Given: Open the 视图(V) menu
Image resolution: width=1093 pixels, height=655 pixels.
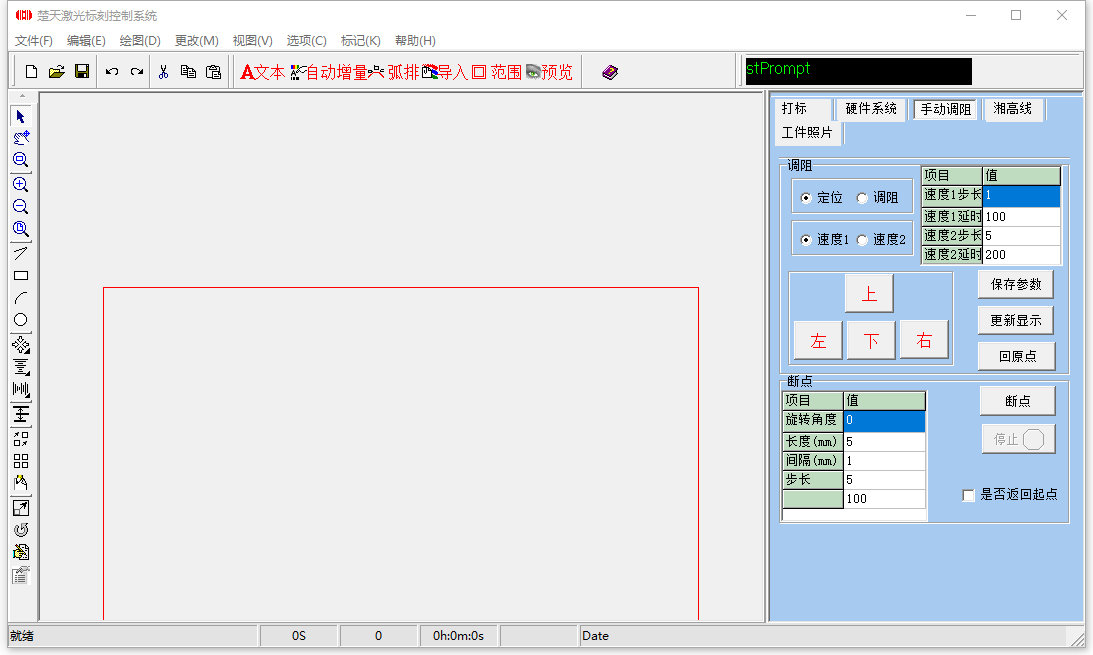Looking at the screenshot, I should tap(252, 40).
